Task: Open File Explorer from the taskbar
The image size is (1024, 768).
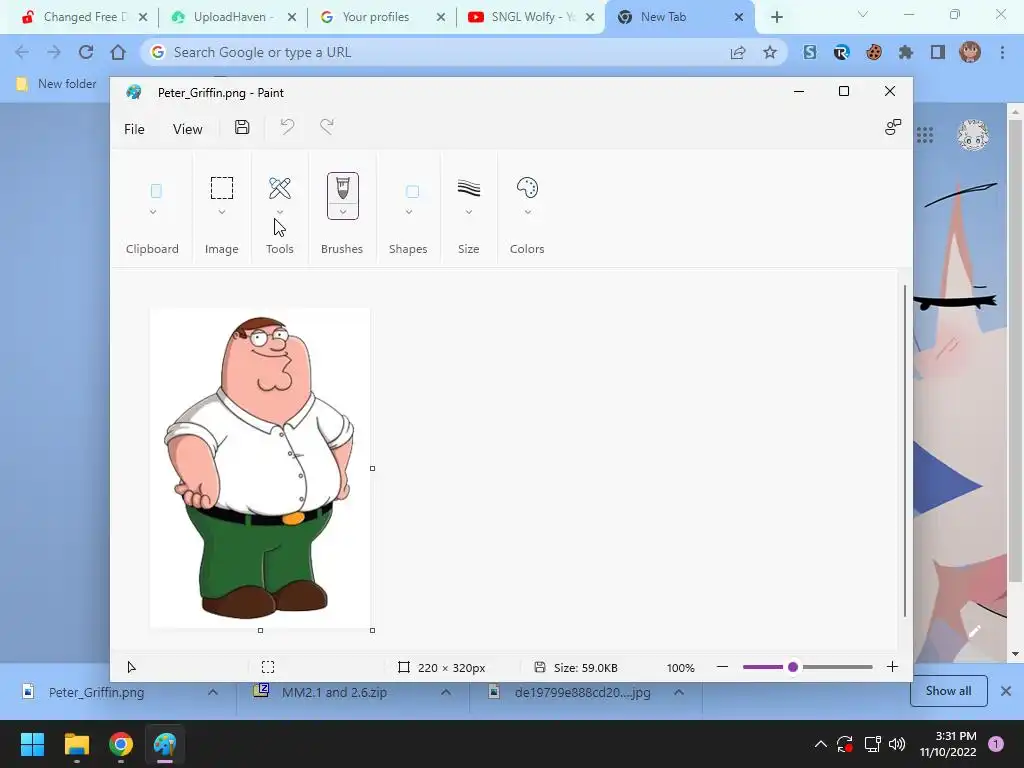Action: point(76,744)
